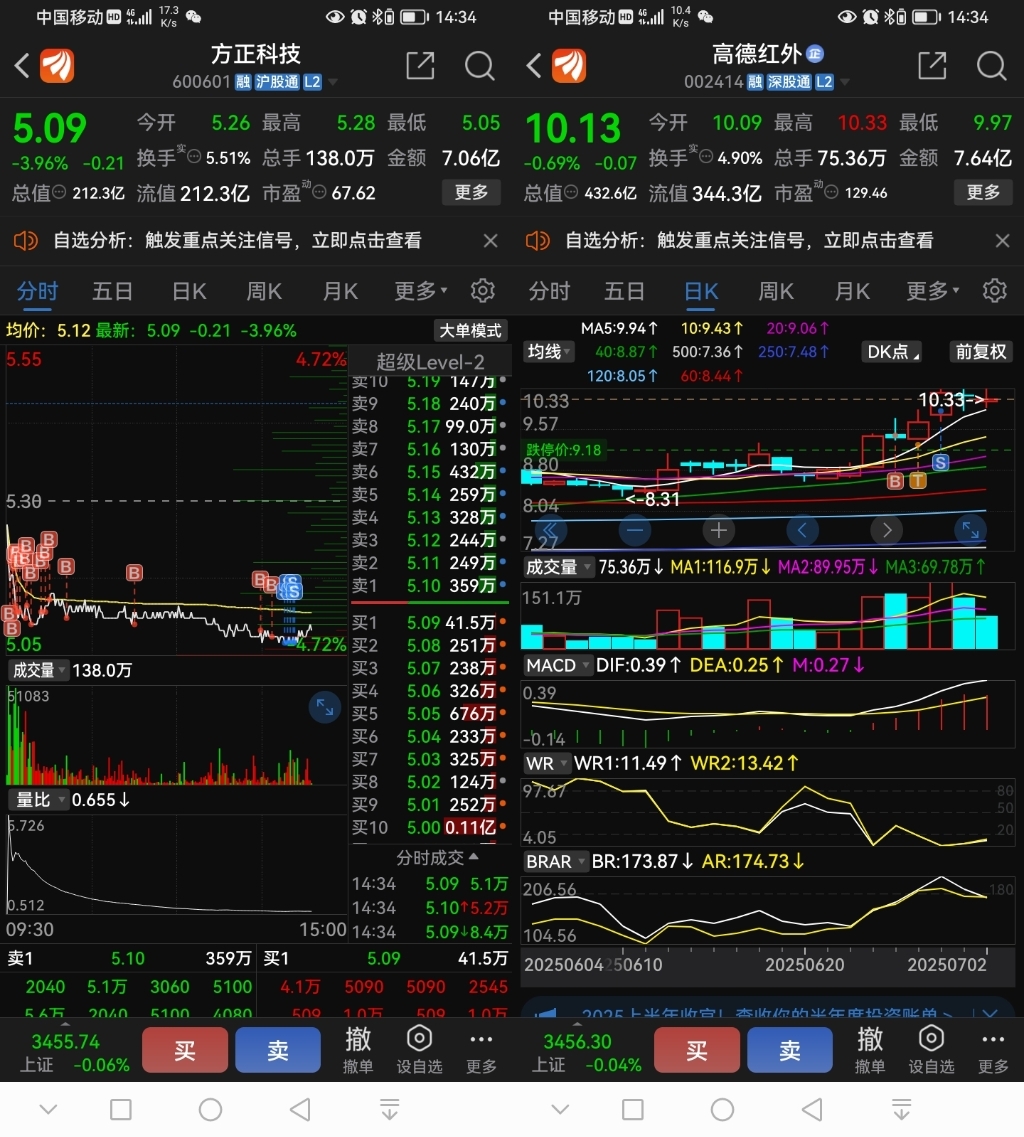Tap the S sell marker on K-line
The image size is (1024, 1137).
pyautogui.click(x=941, y=463)
